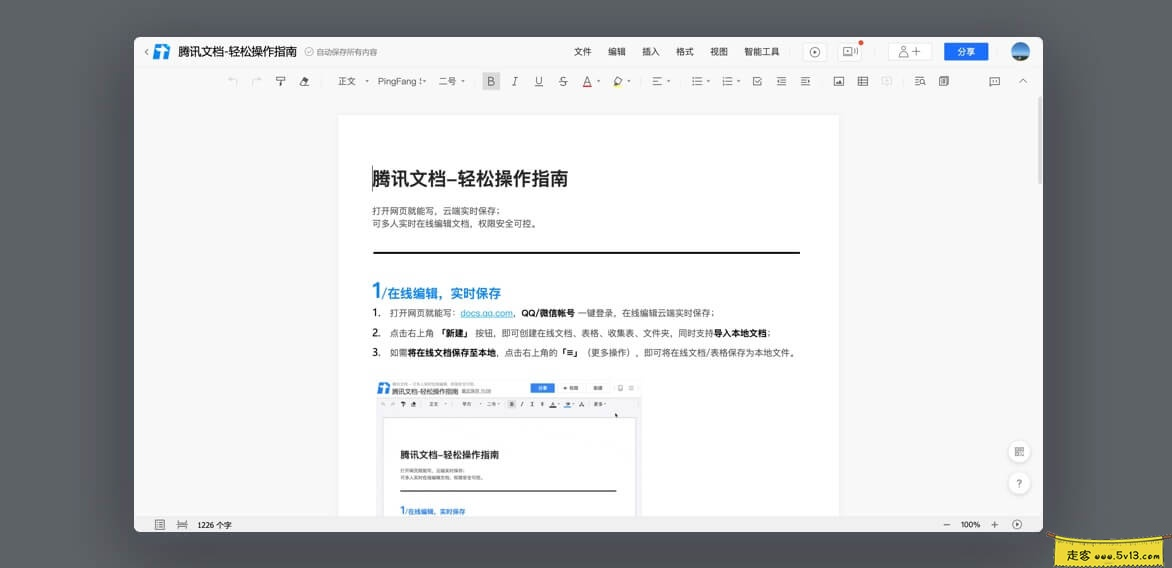
Task: Insert a numbered list
Action: (727, 81)
